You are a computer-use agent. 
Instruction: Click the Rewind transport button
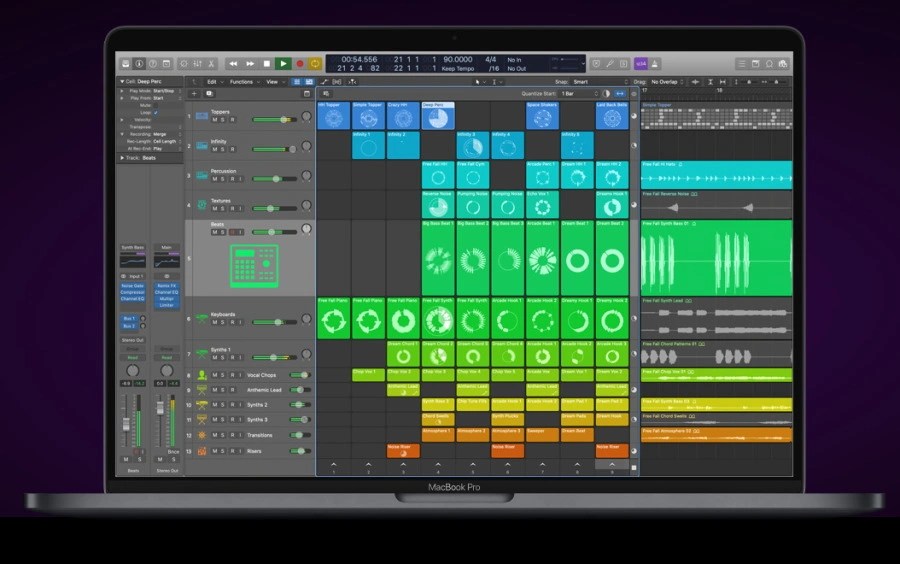233,64
